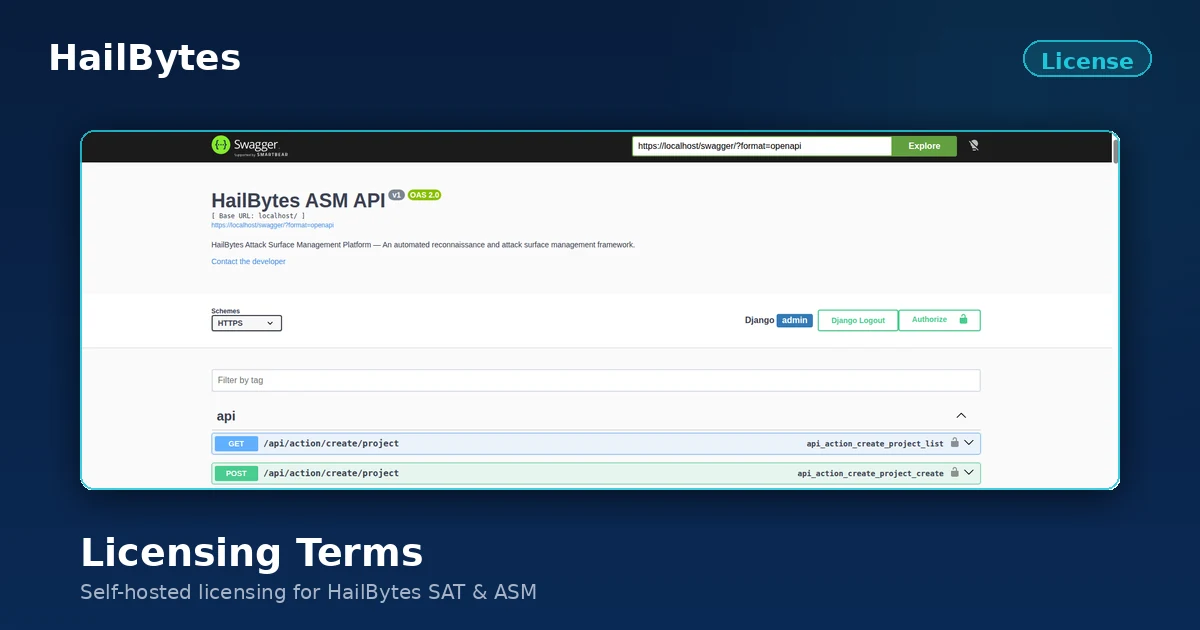Click api_action_create_project_list operation id
The image size is (1200, 630).
click(x=875, y=444)
